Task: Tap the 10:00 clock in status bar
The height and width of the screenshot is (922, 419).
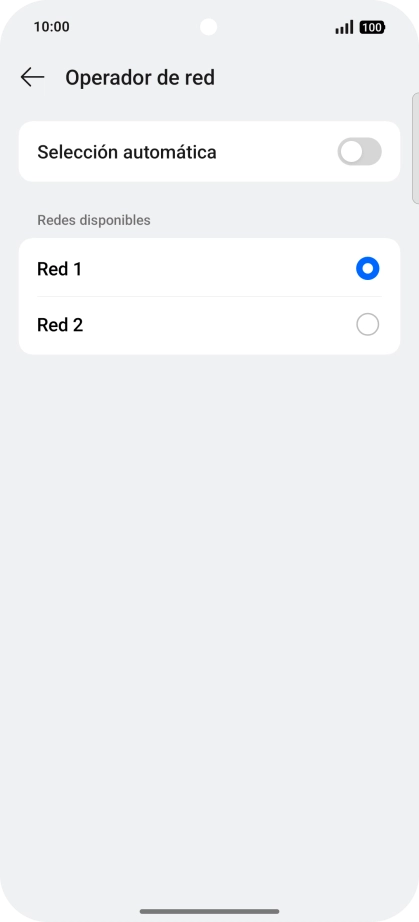Action: click(x=51, y=27)
